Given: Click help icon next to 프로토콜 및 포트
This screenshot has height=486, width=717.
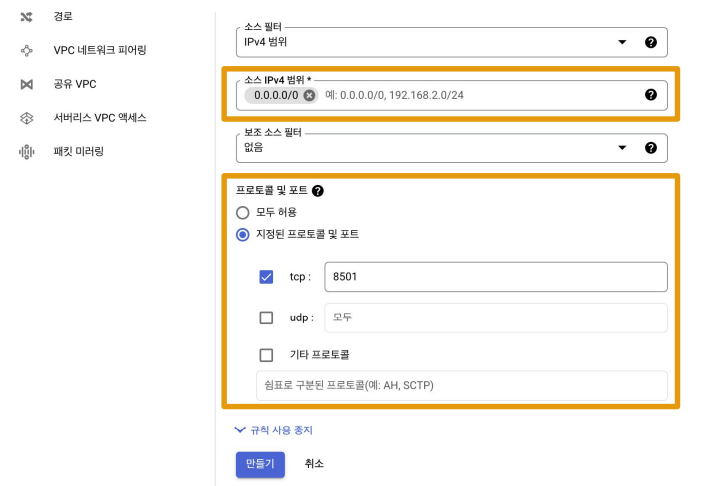Looking at the screenshot, I should (x=318, y=191).
